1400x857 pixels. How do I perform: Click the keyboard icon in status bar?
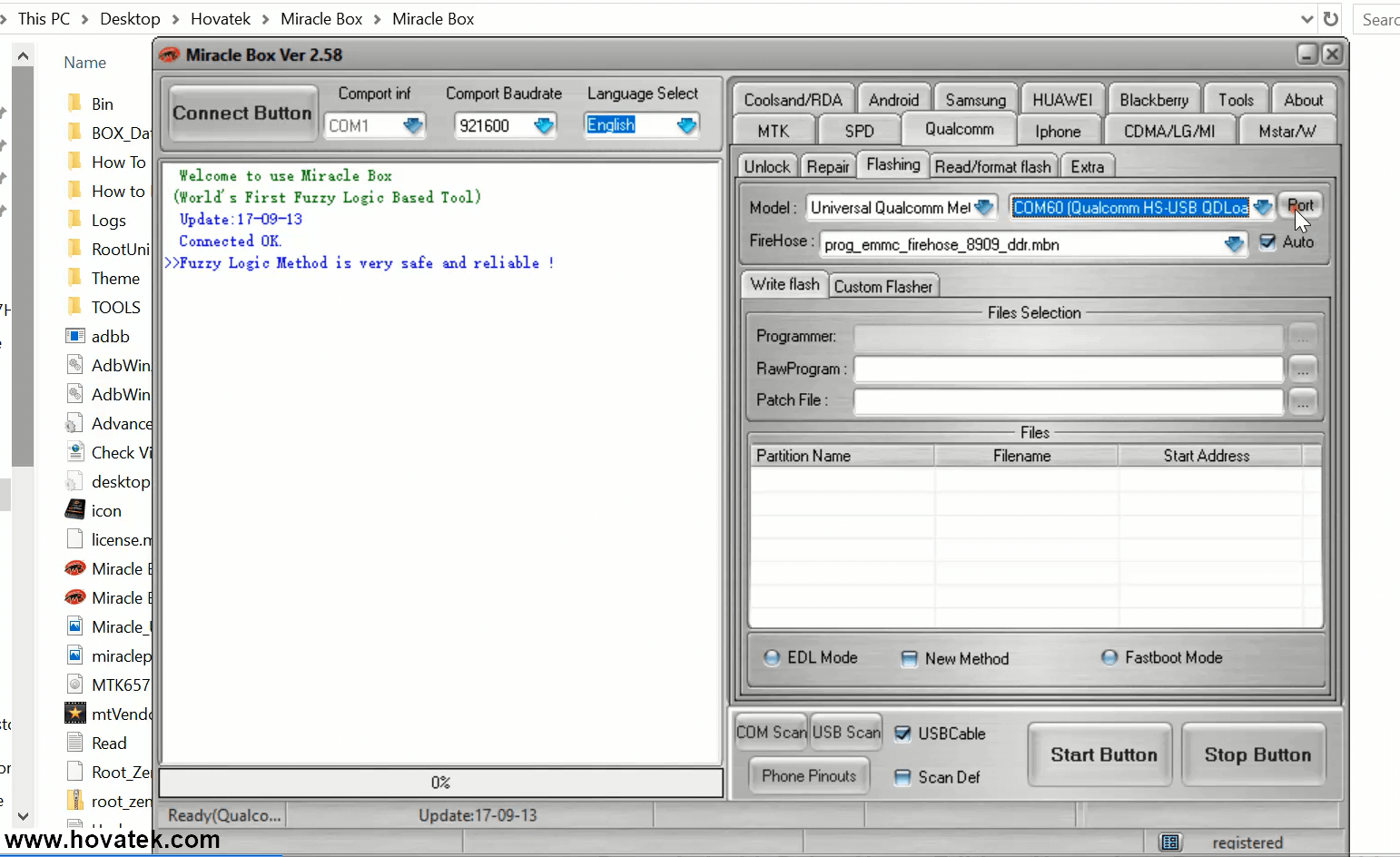coord(1170,842)
